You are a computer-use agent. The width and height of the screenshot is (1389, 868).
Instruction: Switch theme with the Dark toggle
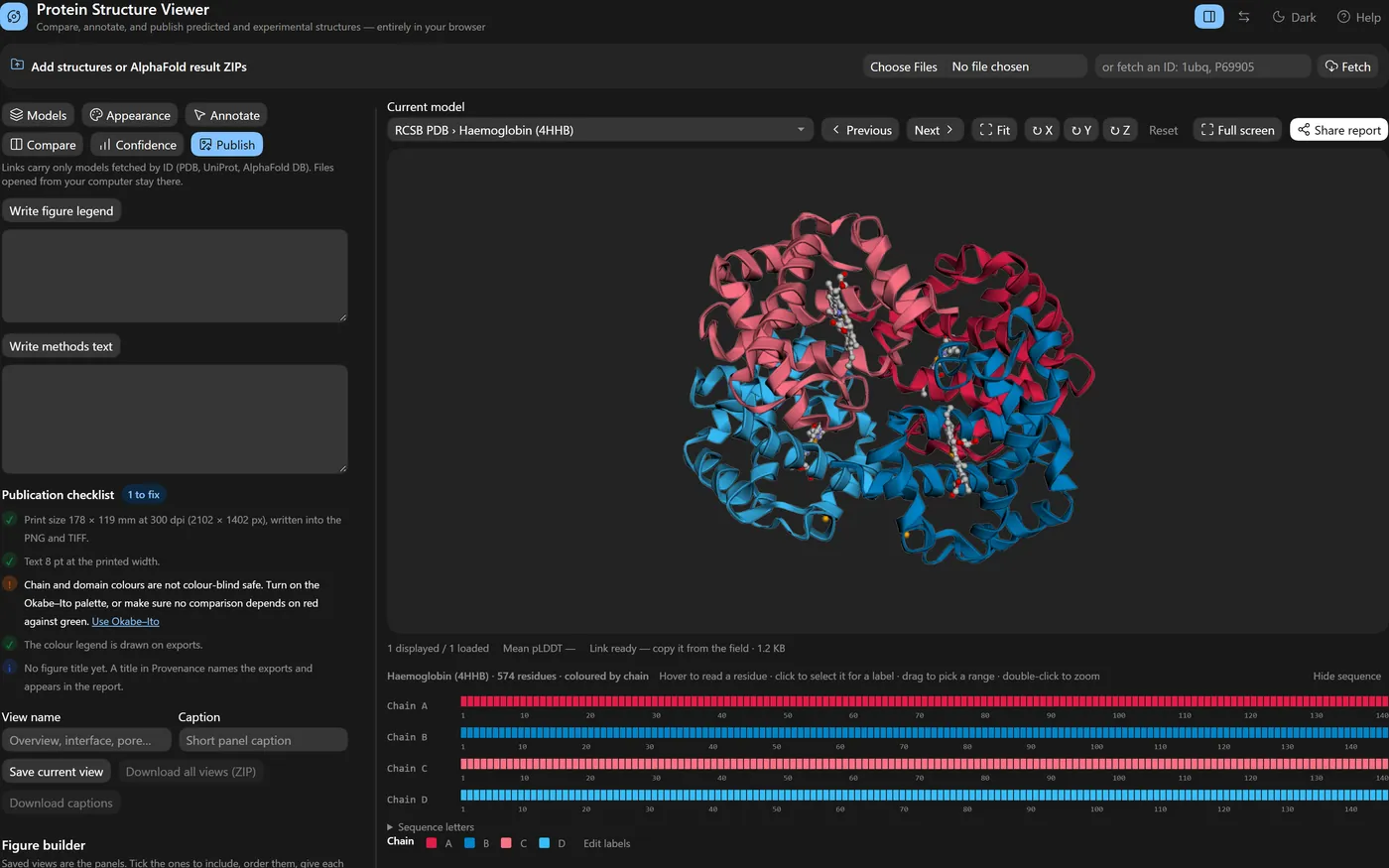coord(1294,17)
